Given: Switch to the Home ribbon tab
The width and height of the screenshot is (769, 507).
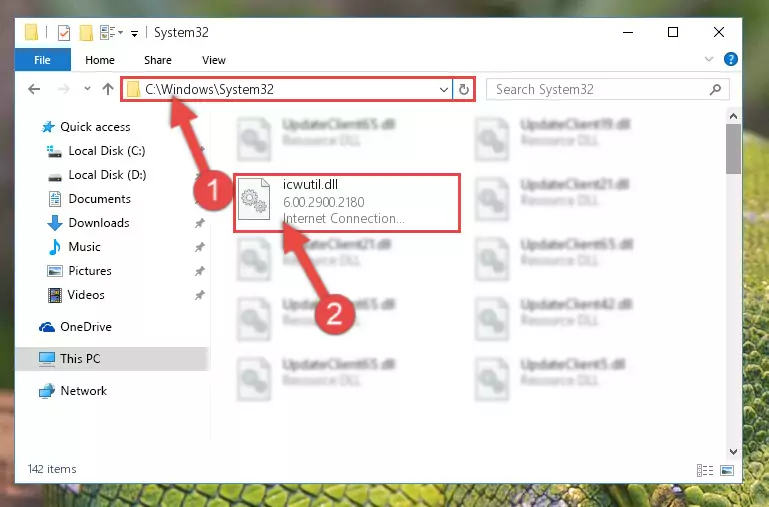Looking at the screenshot, I should point(100,60).
